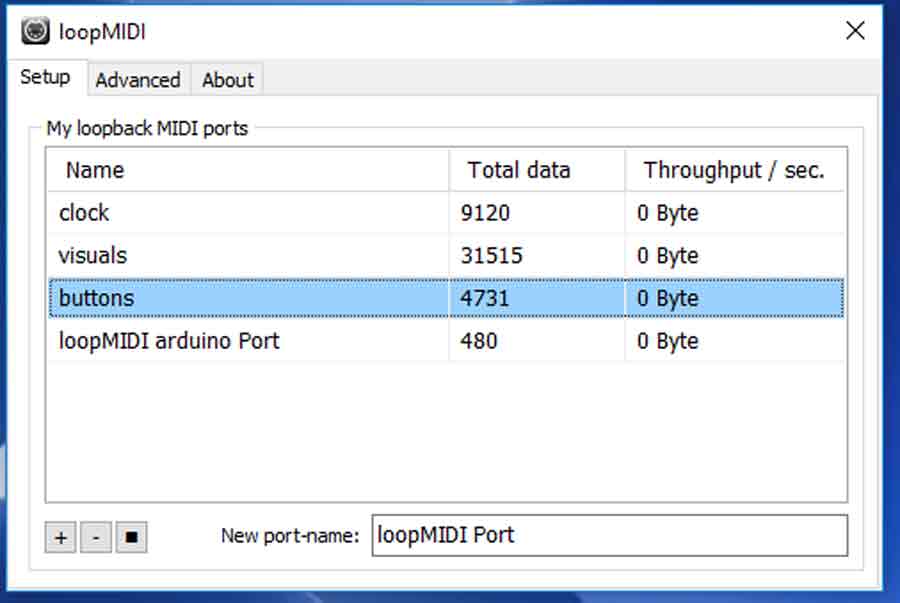Select the visuals port row
The width and height of the screenshot is (900, 603).
(446, 255)
